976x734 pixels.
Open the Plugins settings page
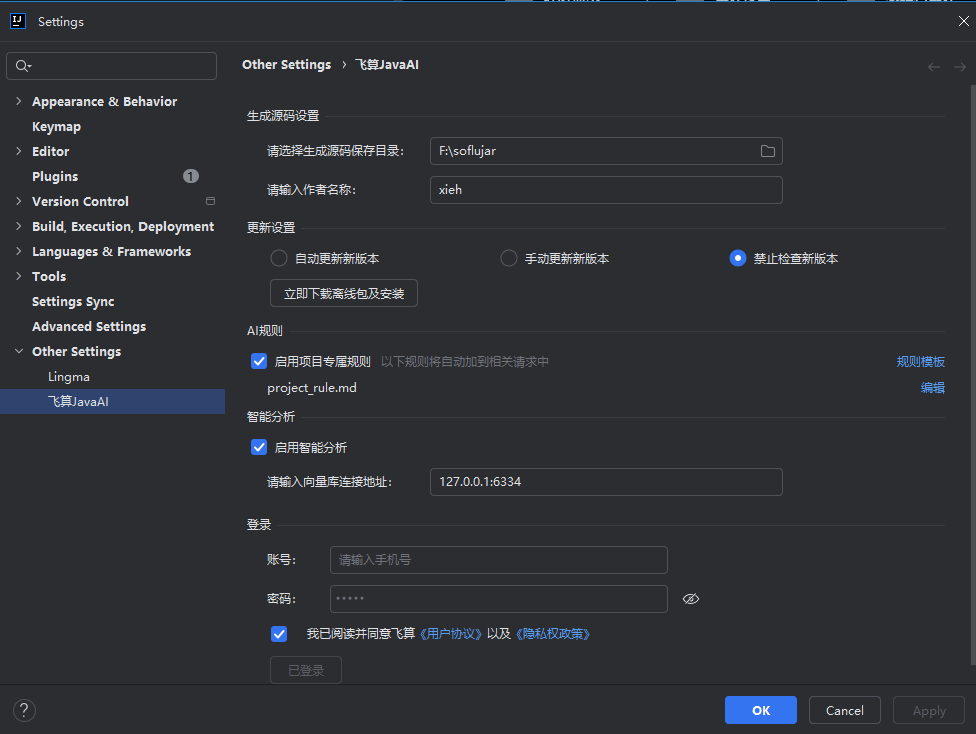55,176
